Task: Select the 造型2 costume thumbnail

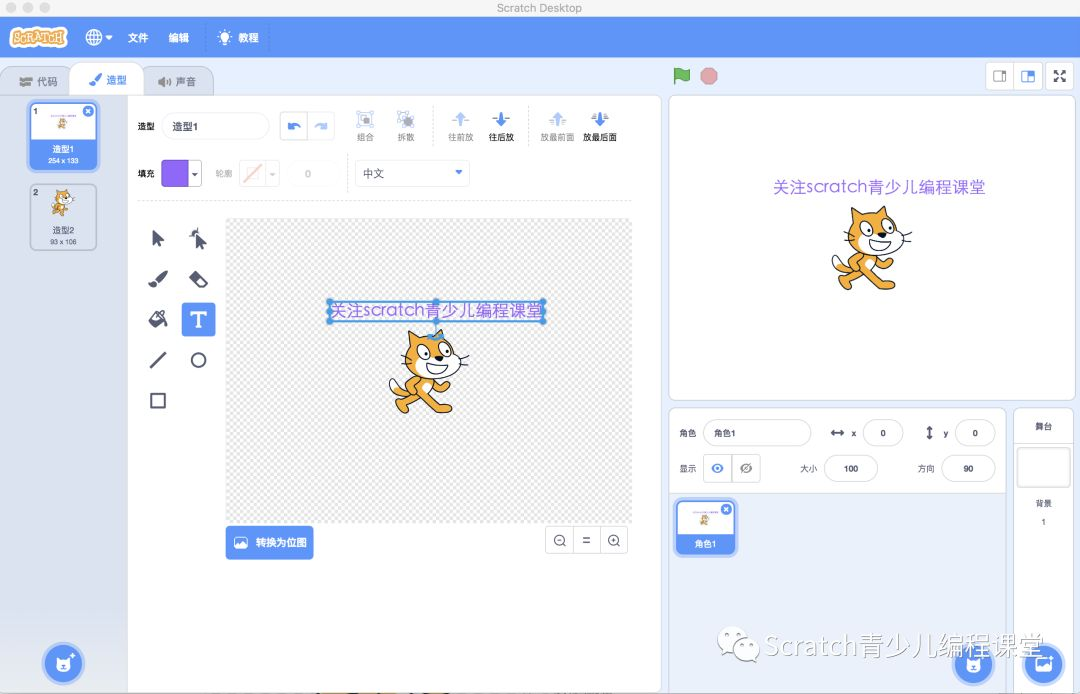Action: click(63, 216)
